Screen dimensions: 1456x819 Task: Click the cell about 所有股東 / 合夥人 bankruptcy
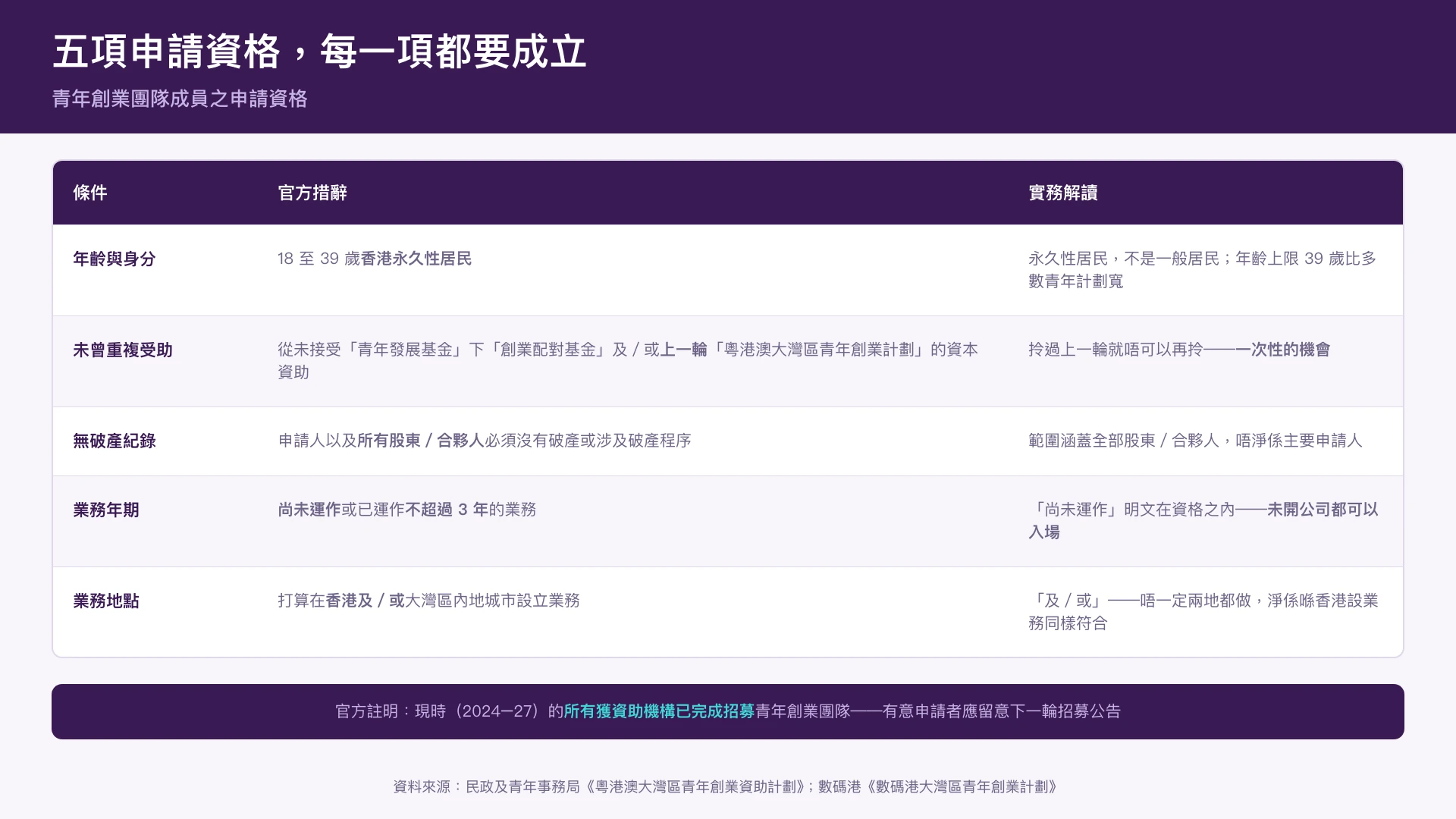[485, 441]
